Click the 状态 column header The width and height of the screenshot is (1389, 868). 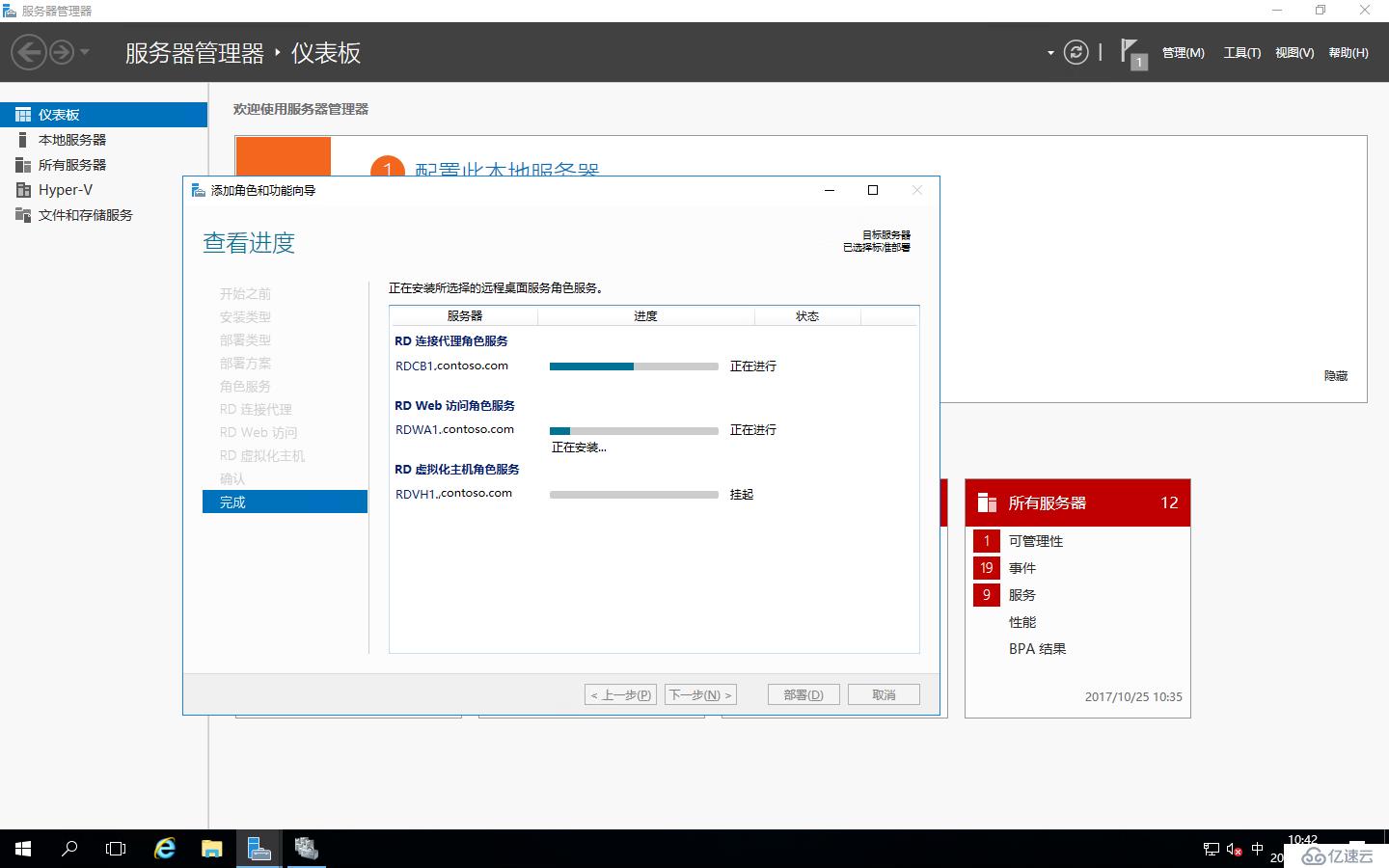[807, 316]
